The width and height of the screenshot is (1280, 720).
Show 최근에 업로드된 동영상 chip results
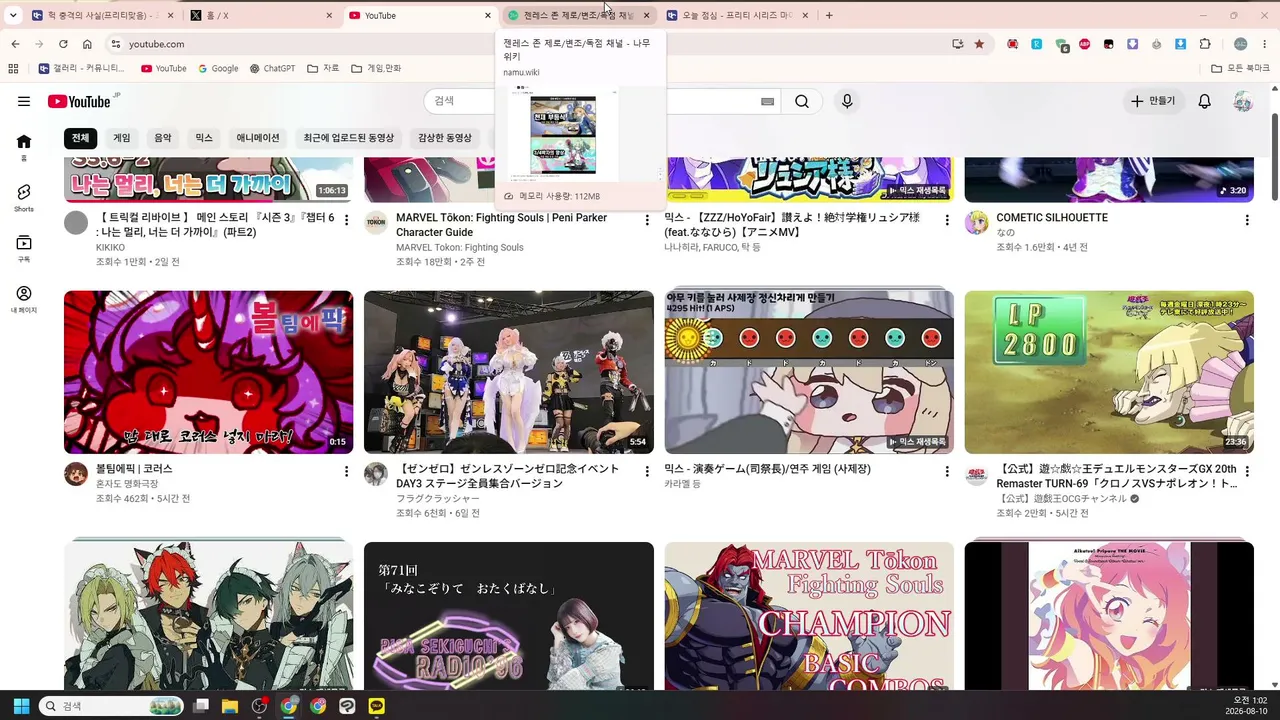[349, 138]
